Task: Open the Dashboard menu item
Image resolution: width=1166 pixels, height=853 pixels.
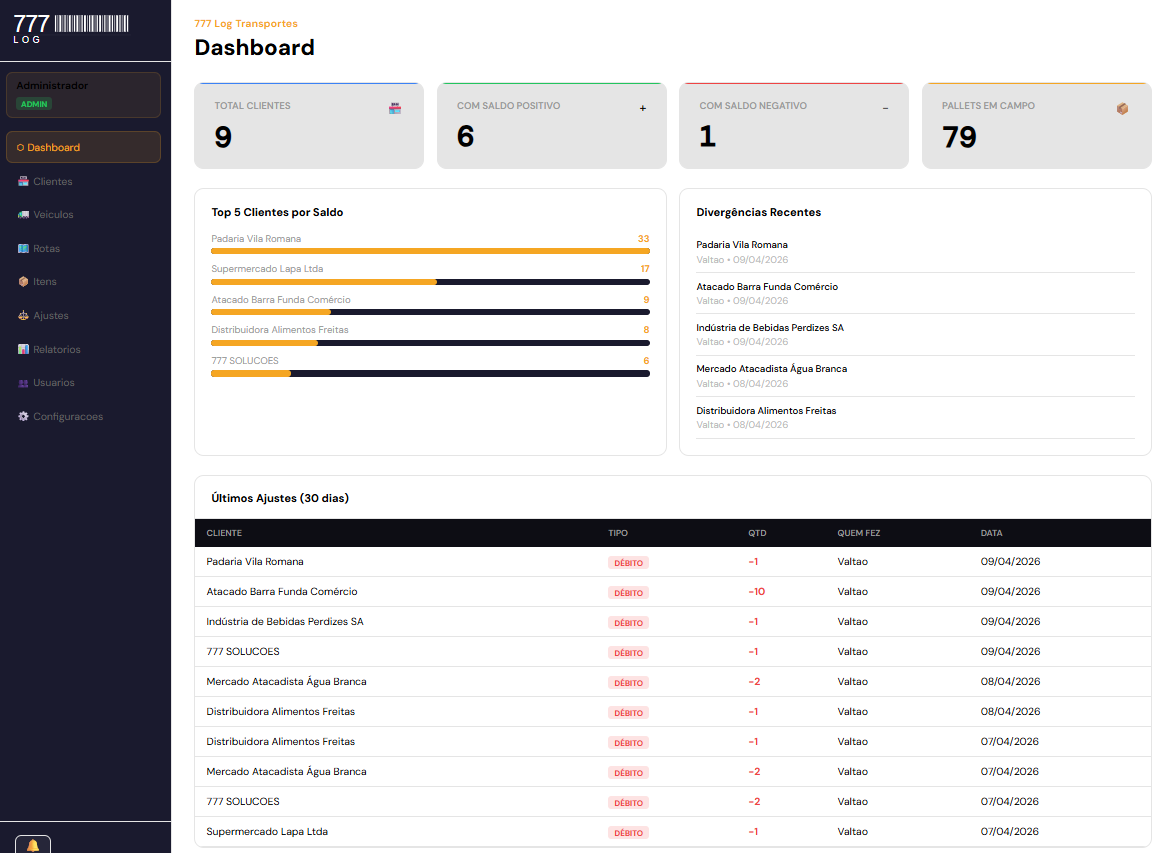Action: point(83,147)
